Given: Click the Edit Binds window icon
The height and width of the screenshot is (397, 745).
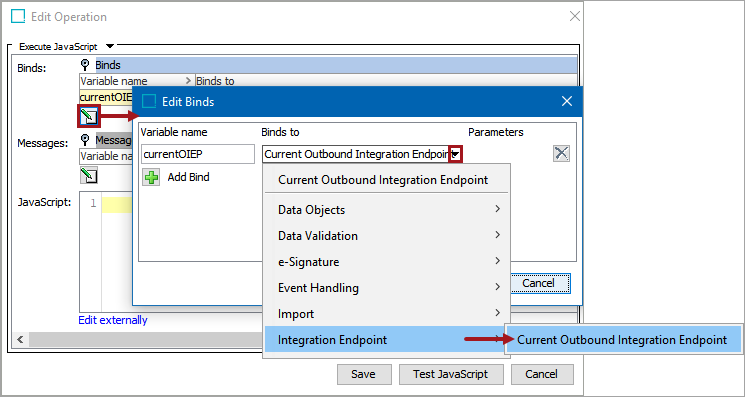Looking at the screenshot, I should click(x=149, y=102).
